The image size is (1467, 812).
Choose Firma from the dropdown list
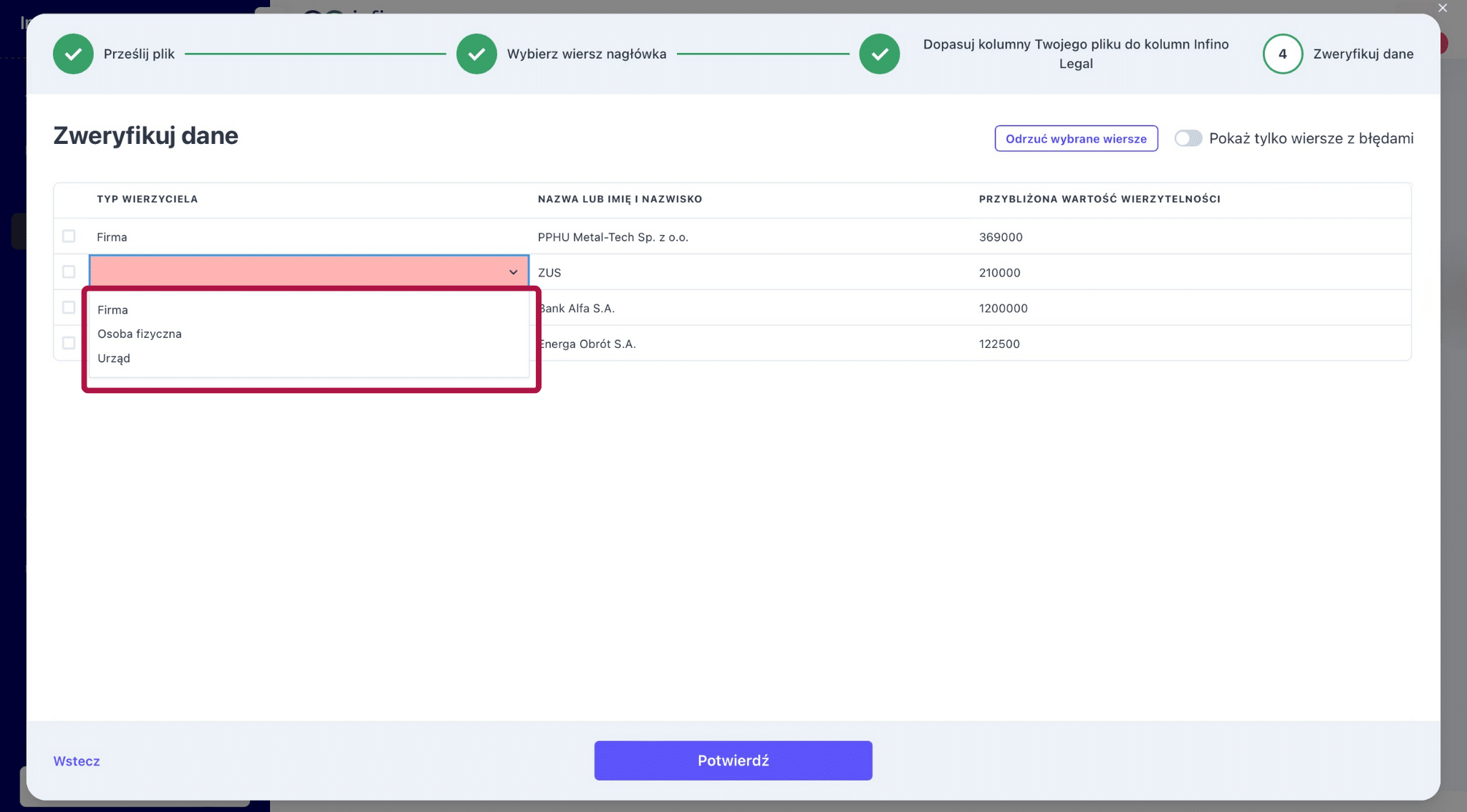[308, 310]
